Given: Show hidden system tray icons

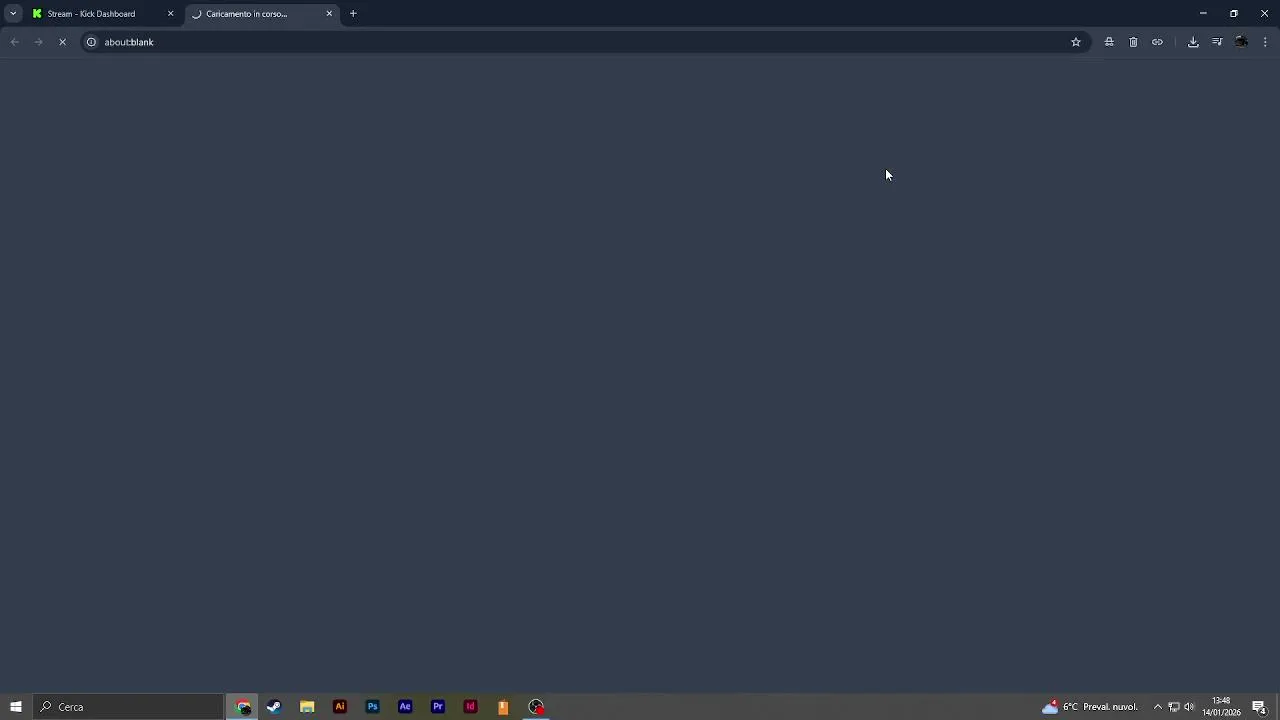Looking at the screenshot, I should [x=1158, y=707].
